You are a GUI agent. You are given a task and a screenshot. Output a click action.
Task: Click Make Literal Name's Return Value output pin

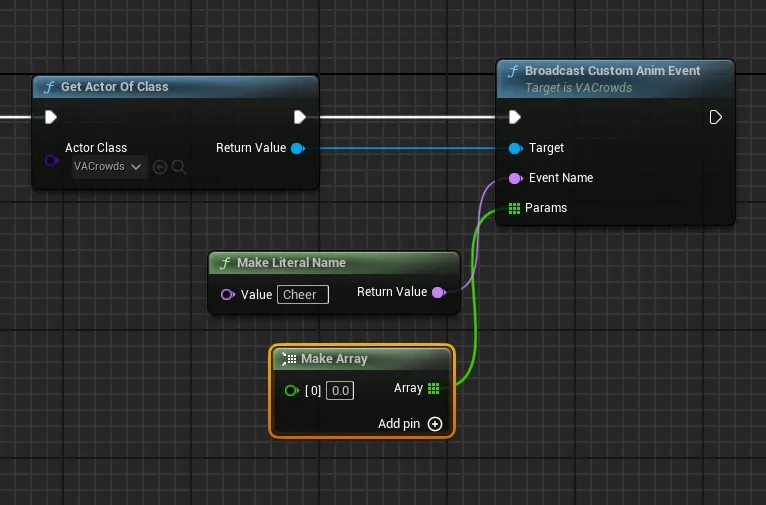point(437,292)
